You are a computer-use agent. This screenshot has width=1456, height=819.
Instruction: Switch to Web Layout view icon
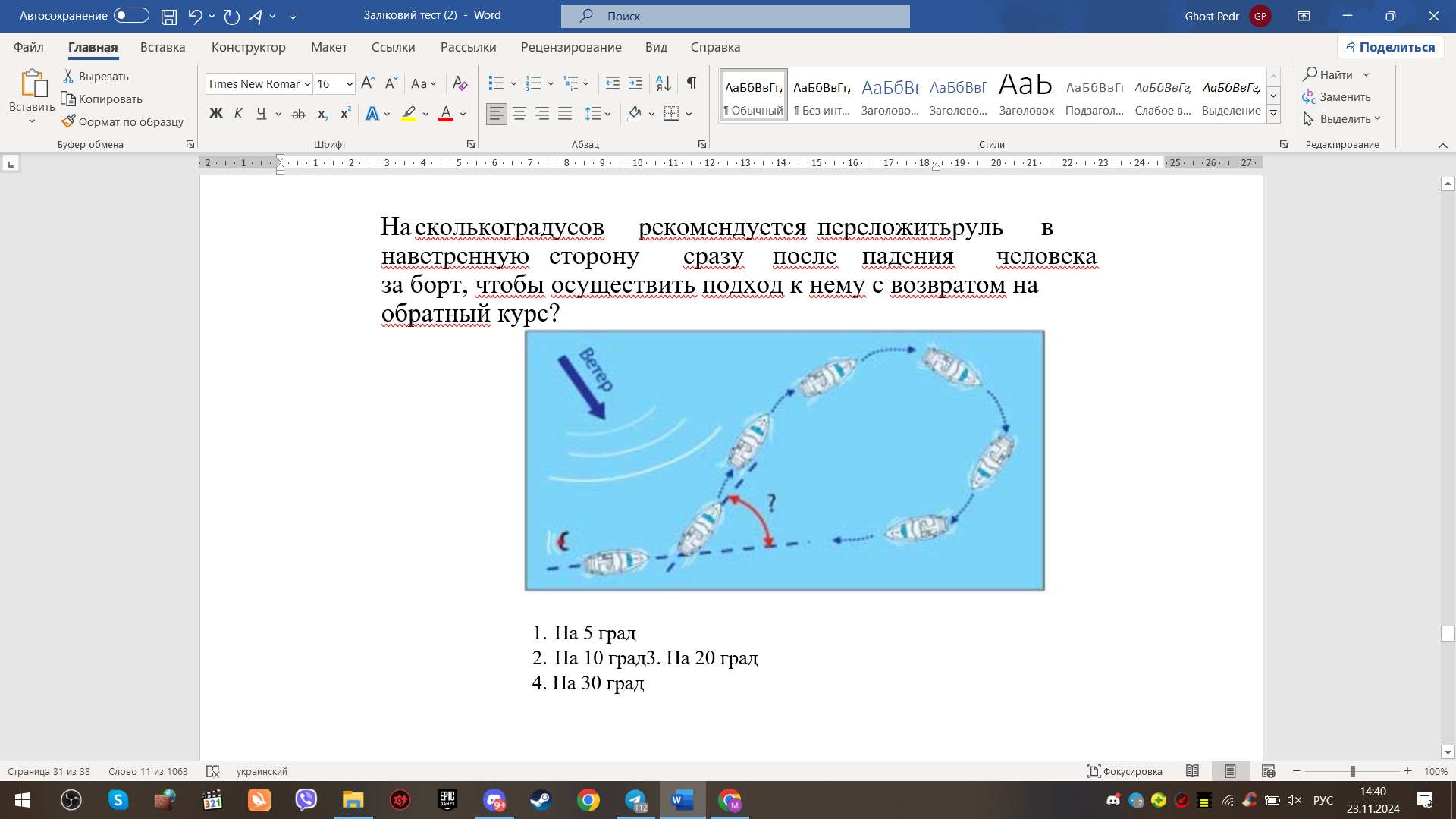(x=1268, y=771)
